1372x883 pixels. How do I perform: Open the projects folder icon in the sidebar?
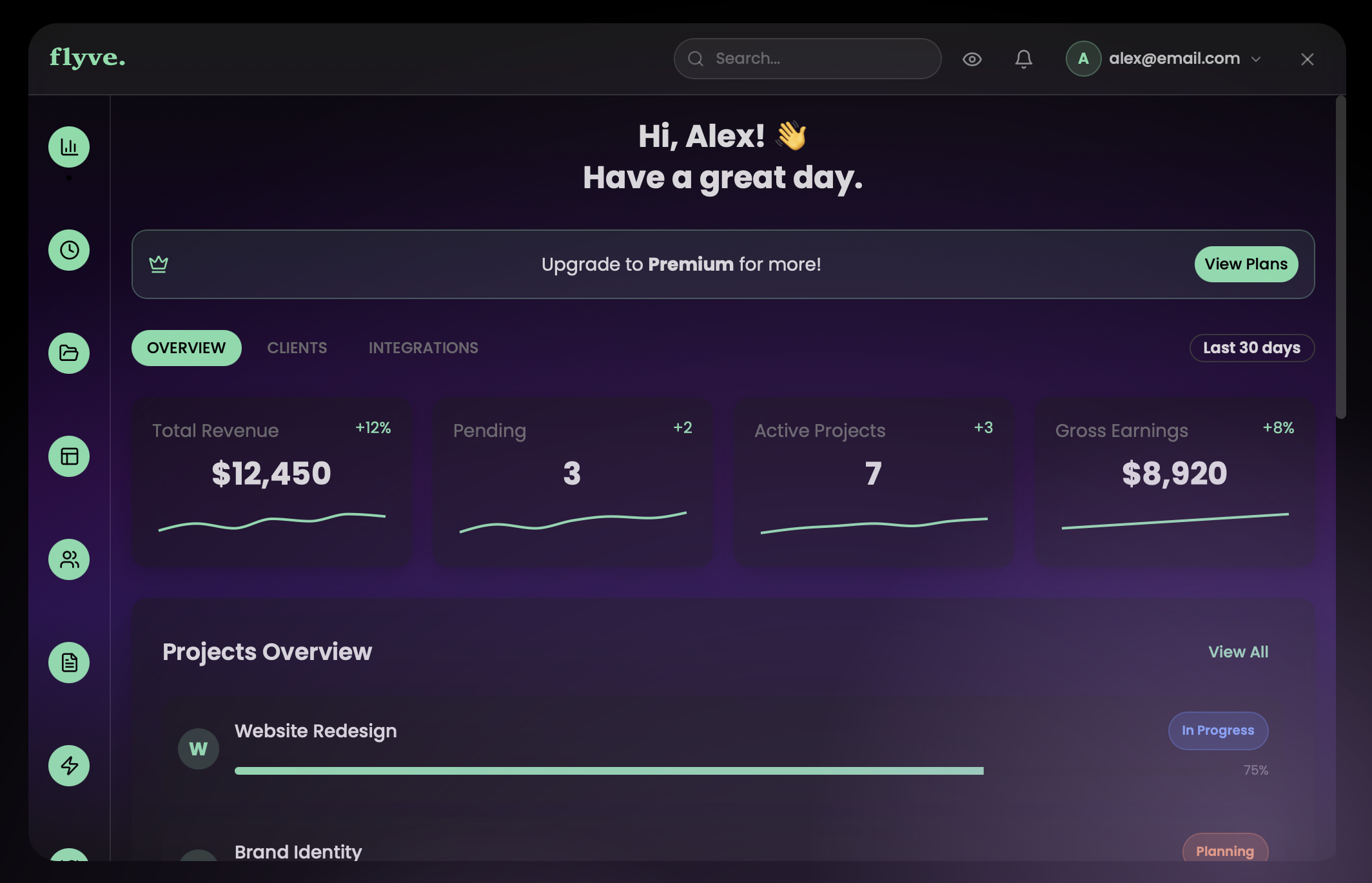[x=68, y=353]
